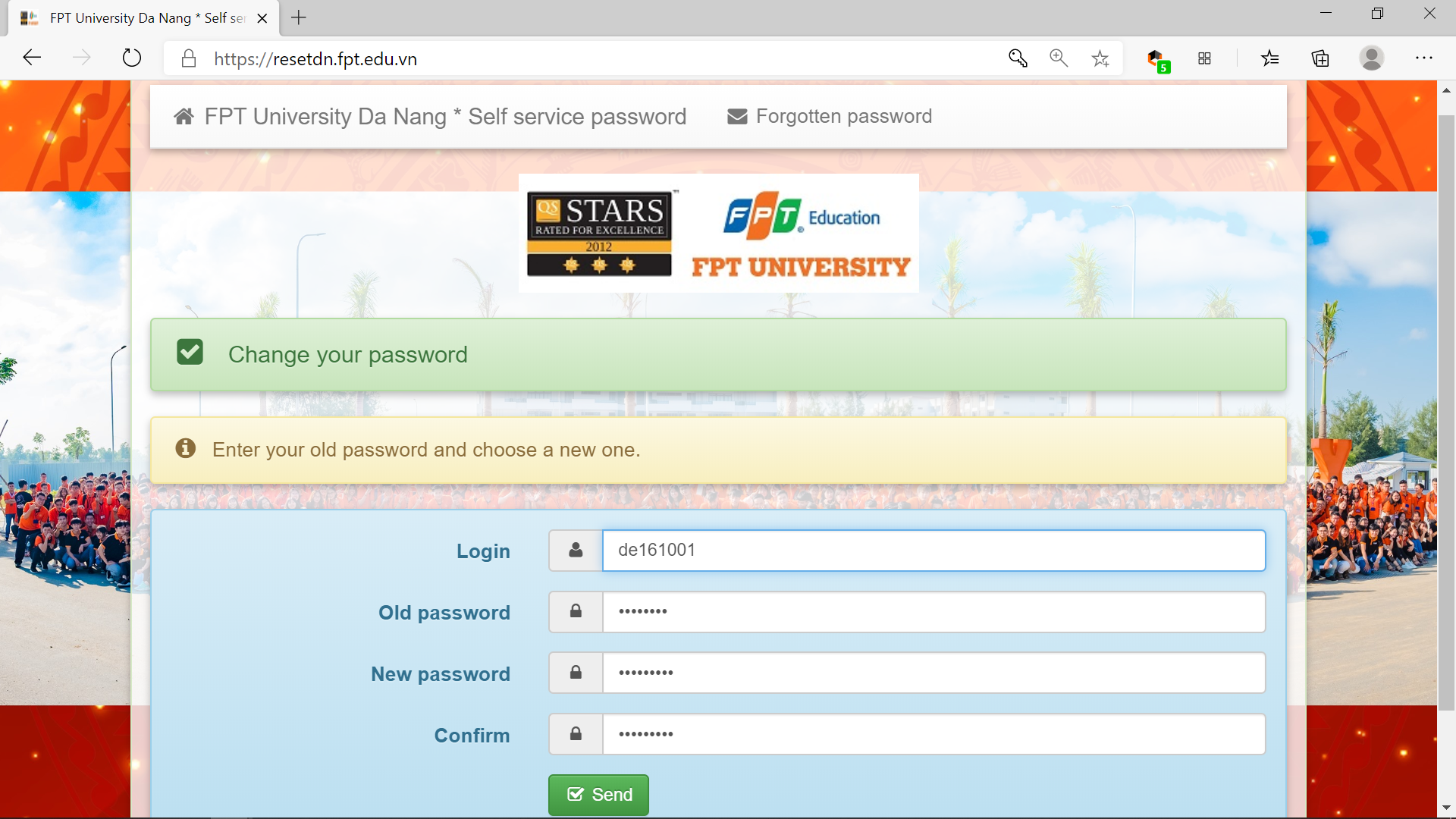Click the Login input field
This screenshot has width=1456, height=819.
(x=933, y=551)
